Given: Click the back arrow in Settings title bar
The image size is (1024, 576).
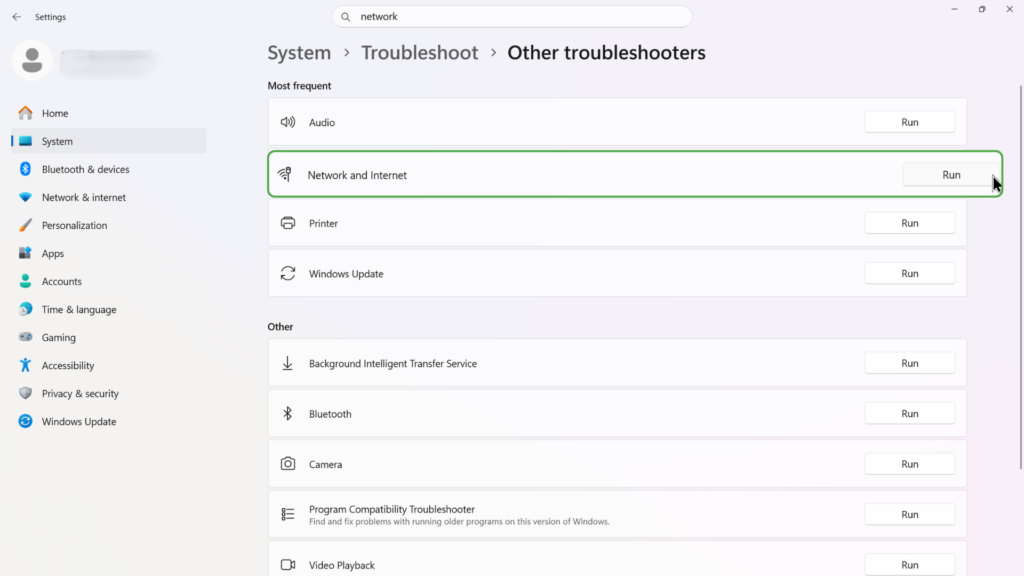Looking at the screenshot, I should [x=16, y=17].
